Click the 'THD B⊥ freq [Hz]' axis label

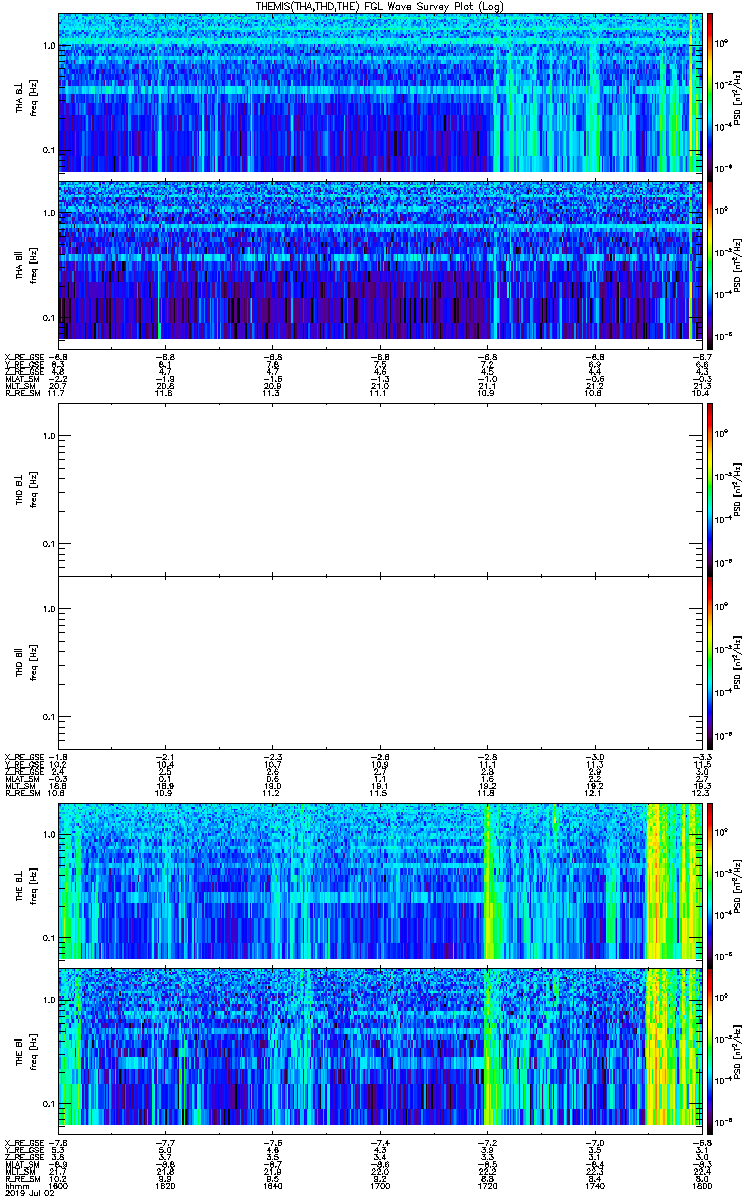click(25, 489)
